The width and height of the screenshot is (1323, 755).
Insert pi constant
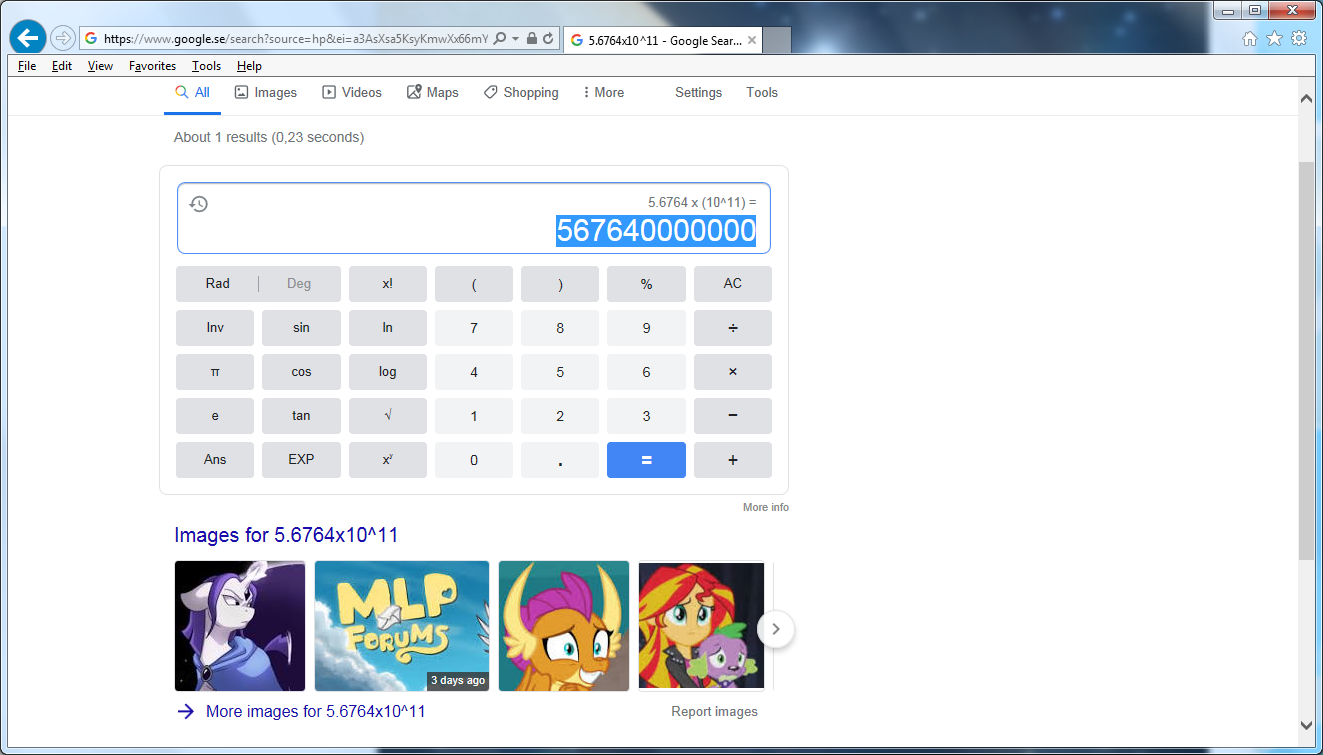click(215, 372)
